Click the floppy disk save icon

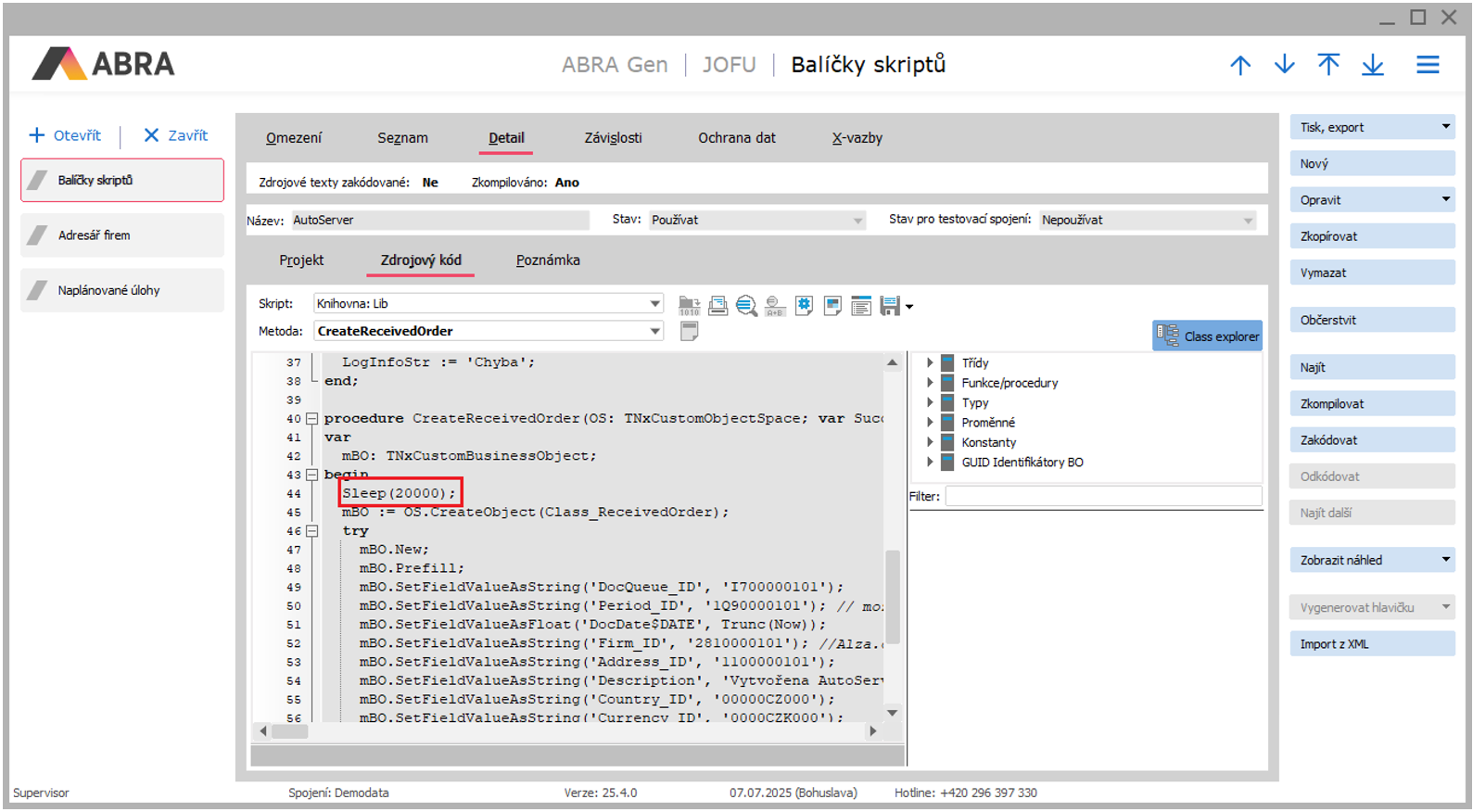[890, 306]
